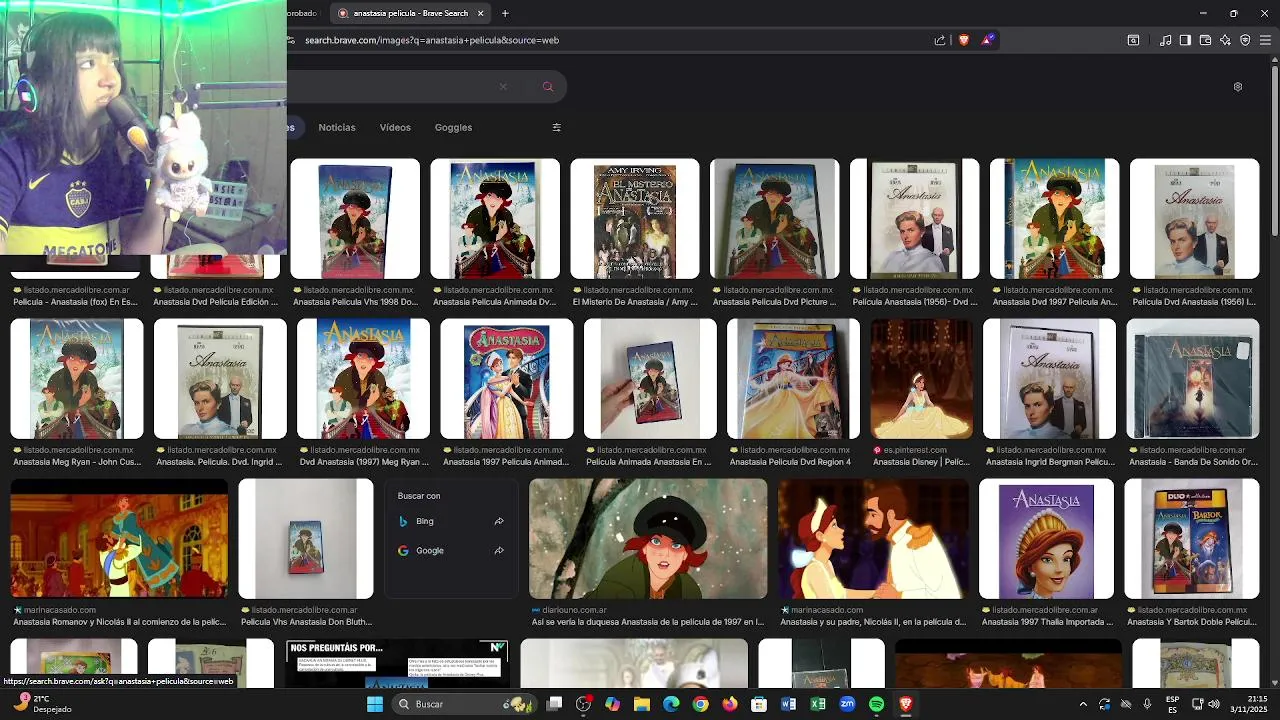The width and height of the screenshot is (1280, 720).
Task: Open File Explorer from taskbar
Action: tap(642, 704)
